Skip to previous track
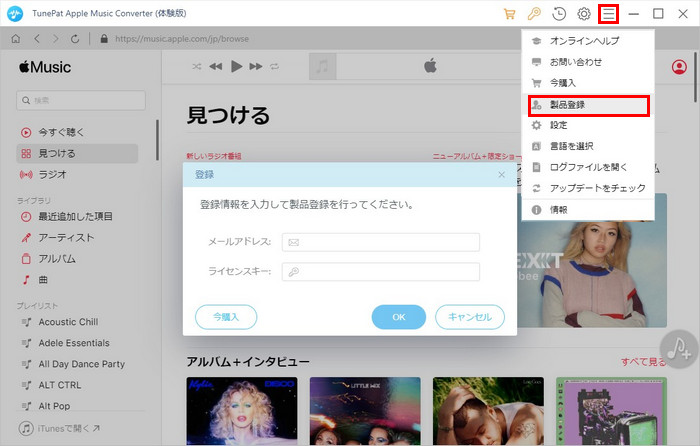 [x=216, y=67]
